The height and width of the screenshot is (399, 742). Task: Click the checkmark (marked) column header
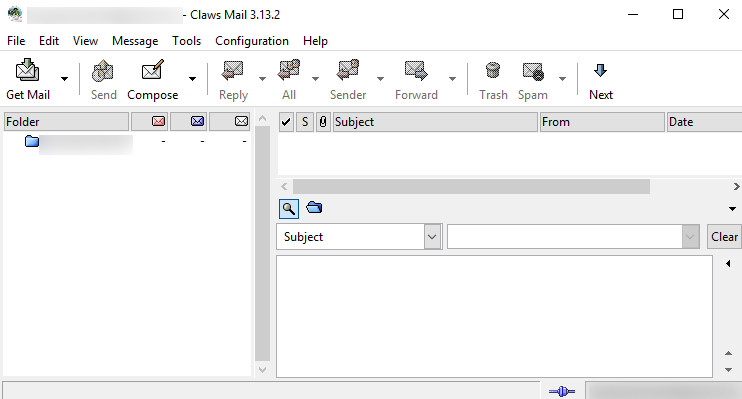tap(286, 122)
